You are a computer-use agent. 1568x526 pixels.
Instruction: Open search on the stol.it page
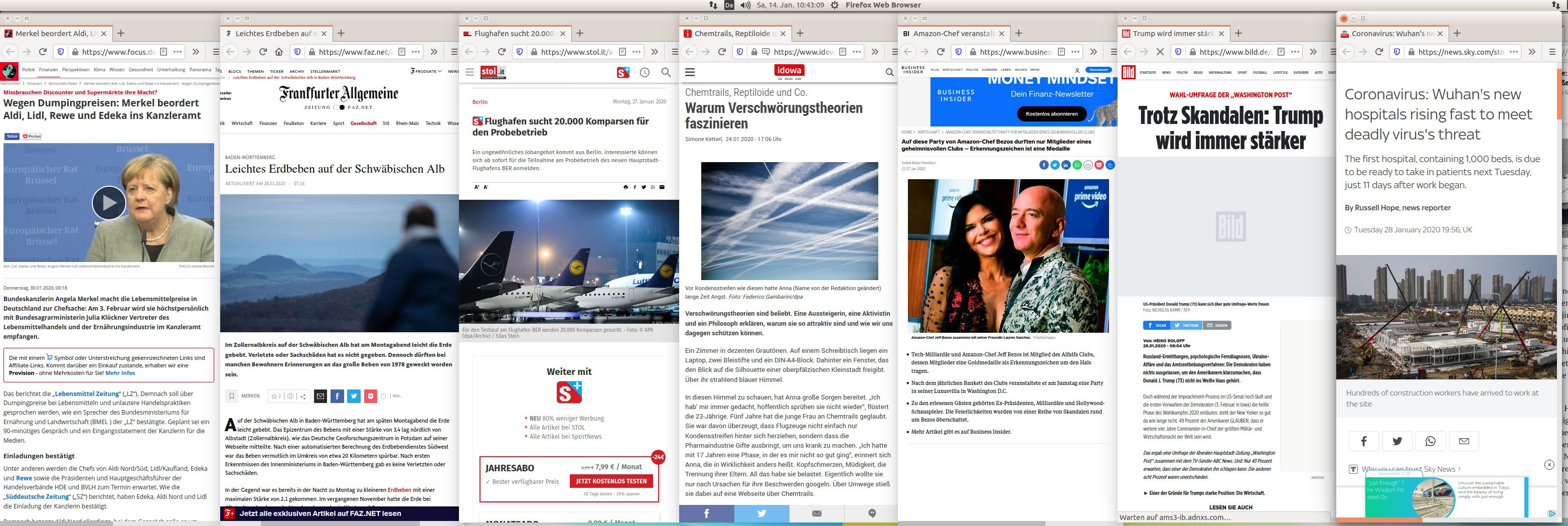[x=666, y=72]
